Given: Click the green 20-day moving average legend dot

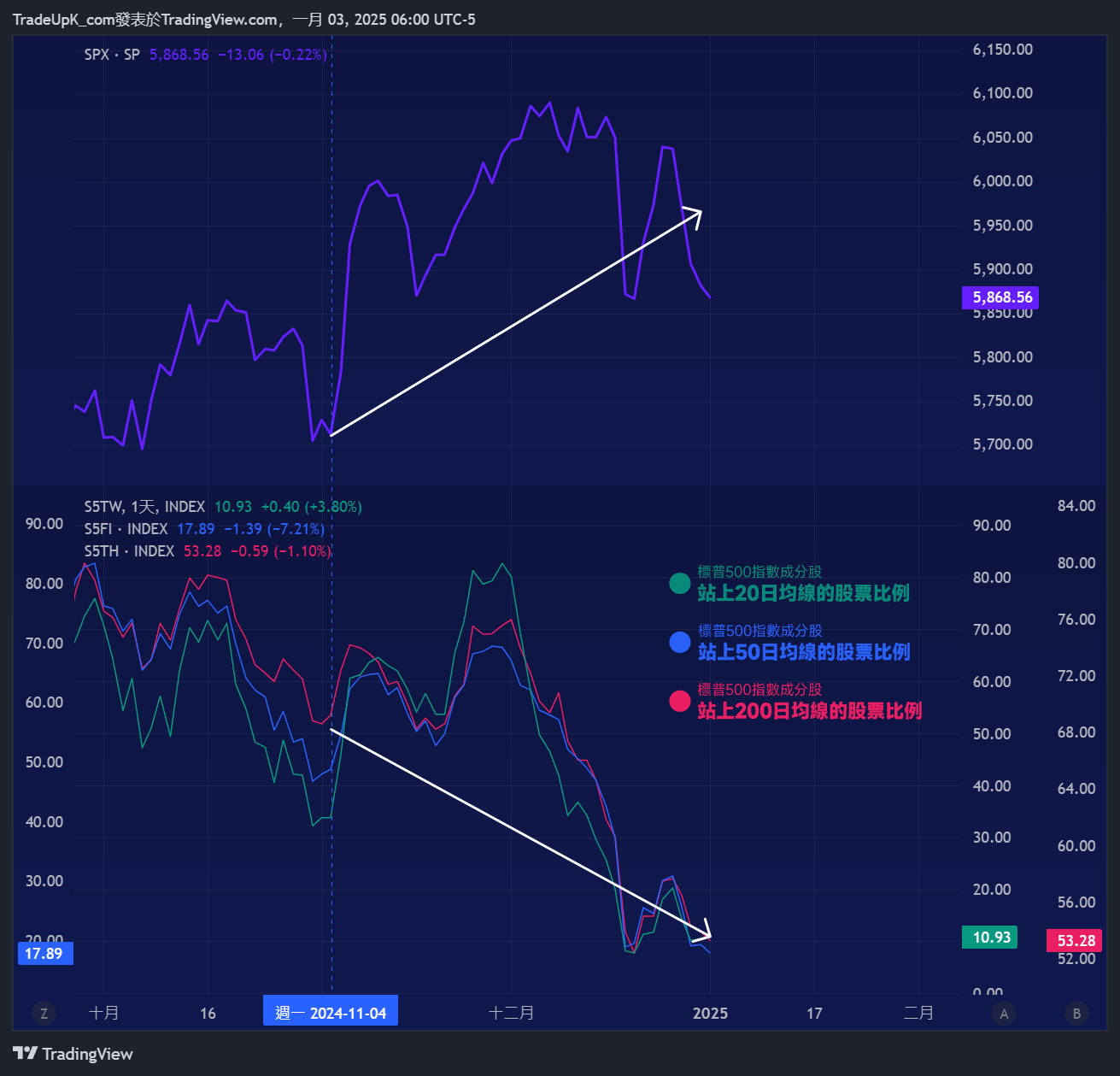Looking at the screenshot, I should [x=680, y=583].
